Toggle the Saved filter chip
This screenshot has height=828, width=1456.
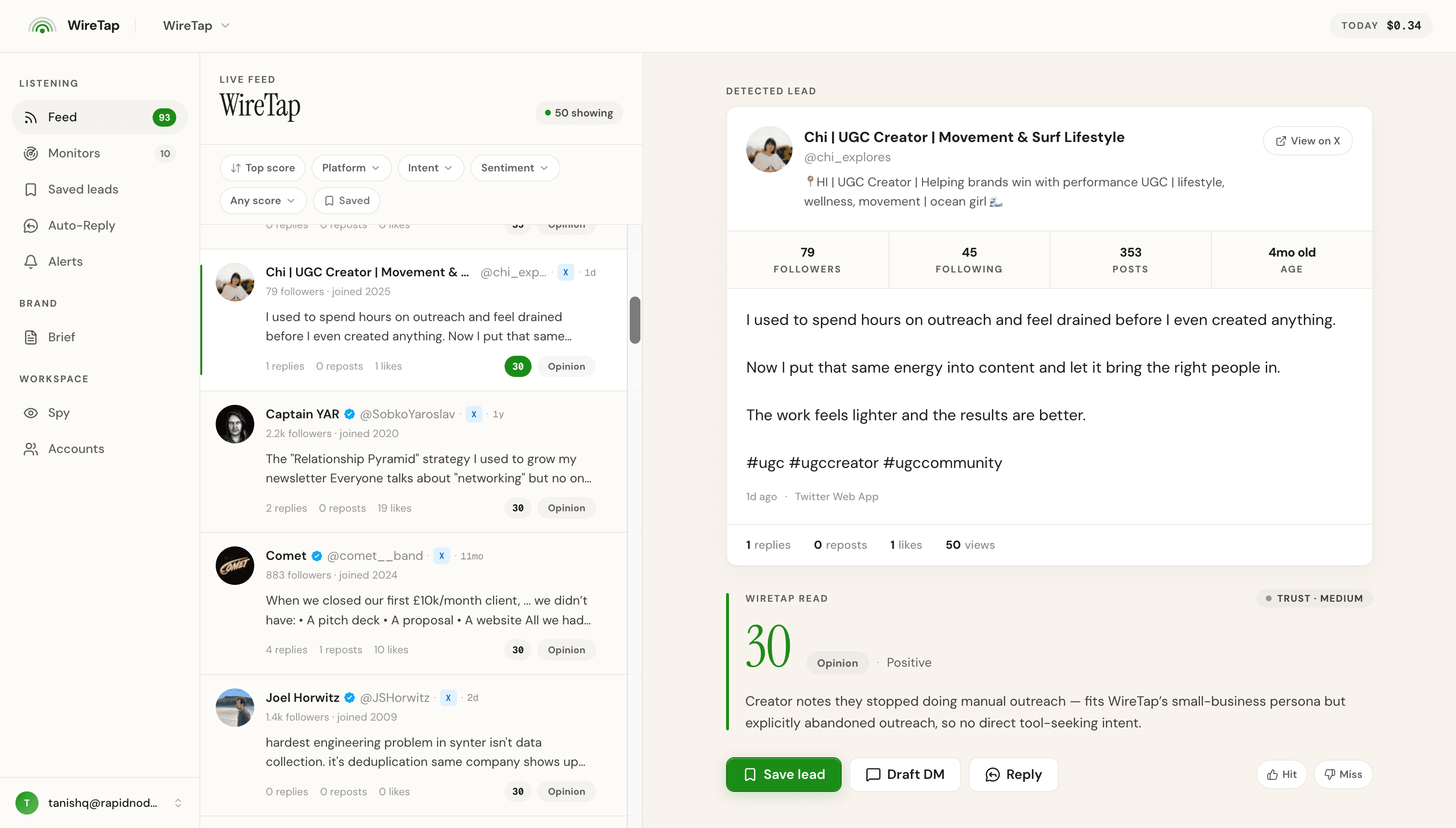coord(347,201)
